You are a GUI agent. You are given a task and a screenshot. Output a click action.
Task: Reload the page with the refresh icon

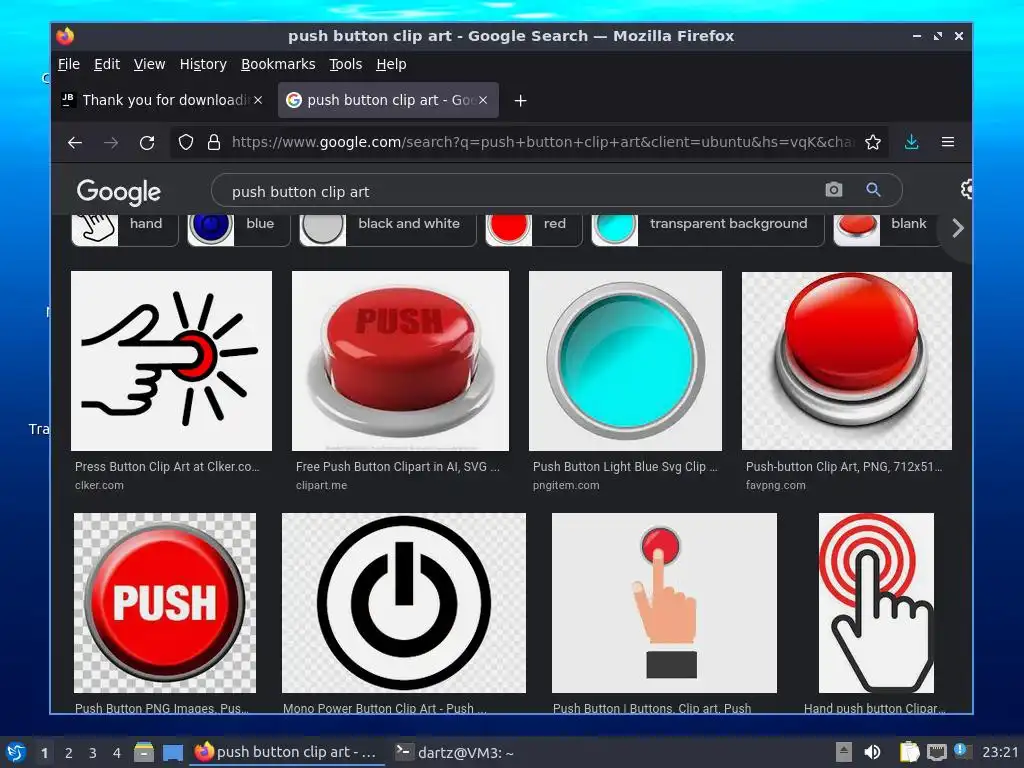(x=147, y=142)
